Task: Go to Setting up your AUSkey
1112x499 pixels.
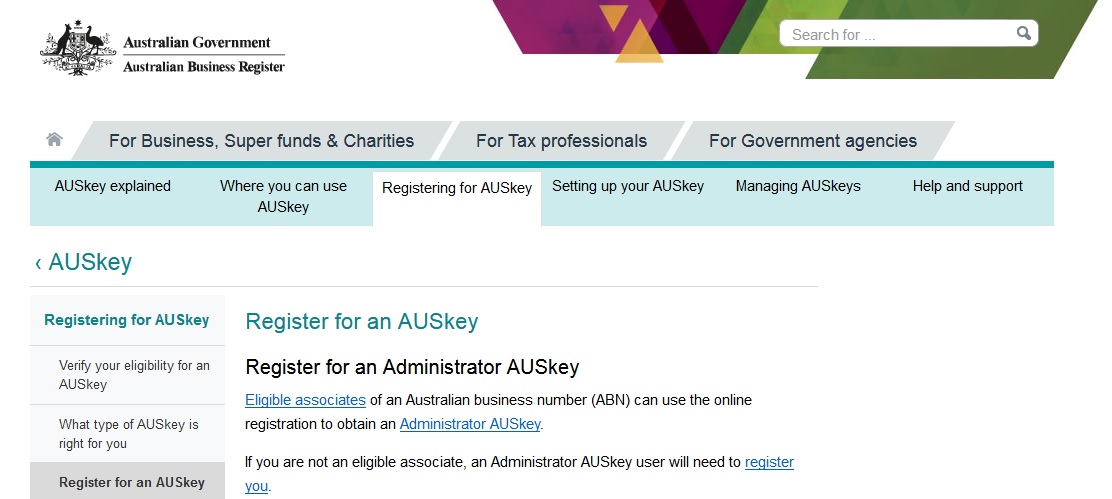Action: click(x=628, y=186)
